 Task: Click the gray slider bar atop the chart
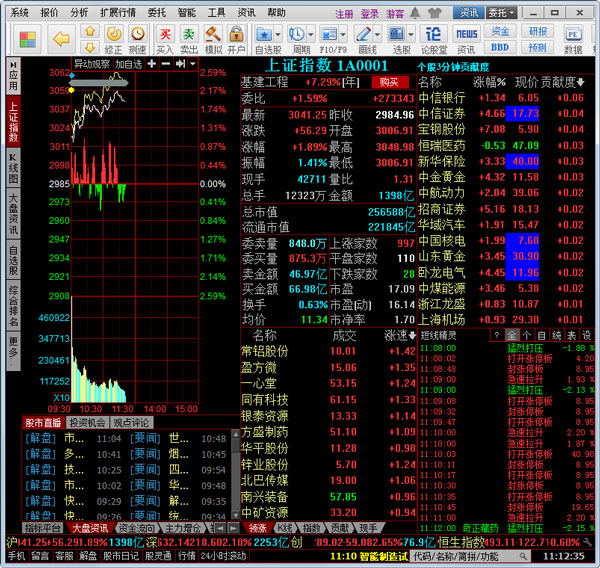[98, 83]
